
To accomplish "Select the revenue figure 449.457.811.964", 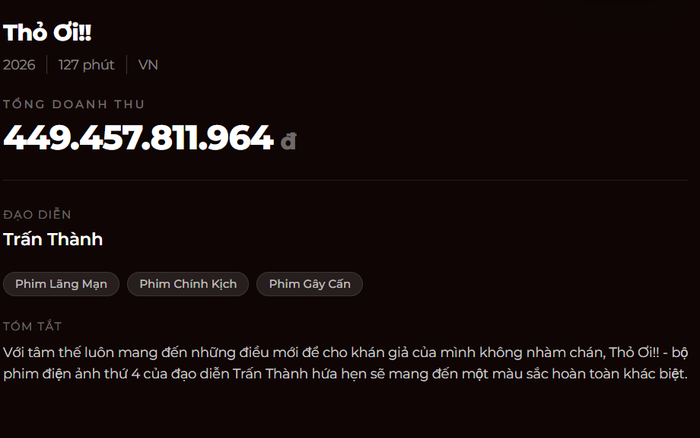I will pyautogui.click(x=138, y=137).
